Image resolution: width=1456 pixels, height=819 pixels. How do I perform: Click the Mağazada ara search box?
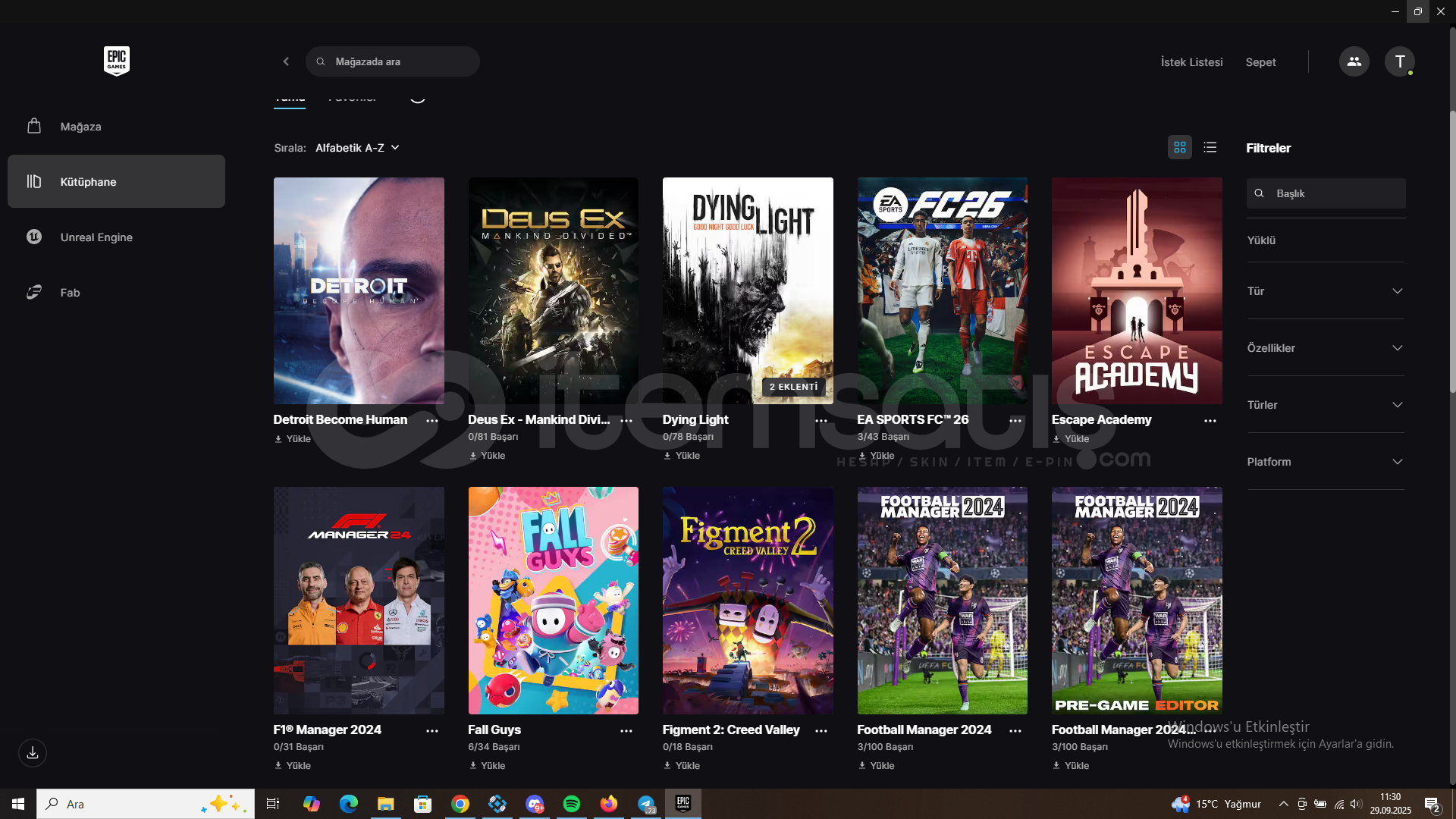(393, 61)
